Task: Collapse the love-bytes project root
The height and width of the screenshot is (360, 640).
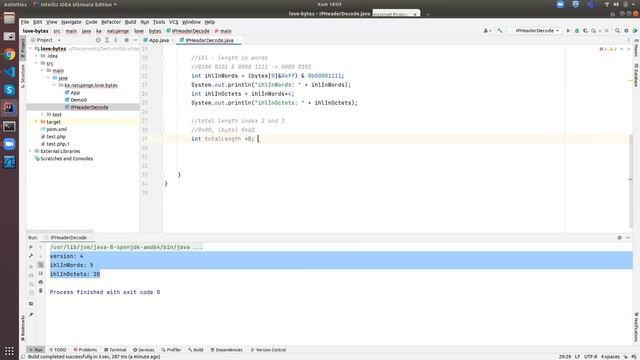Action: tap(31, 49)
